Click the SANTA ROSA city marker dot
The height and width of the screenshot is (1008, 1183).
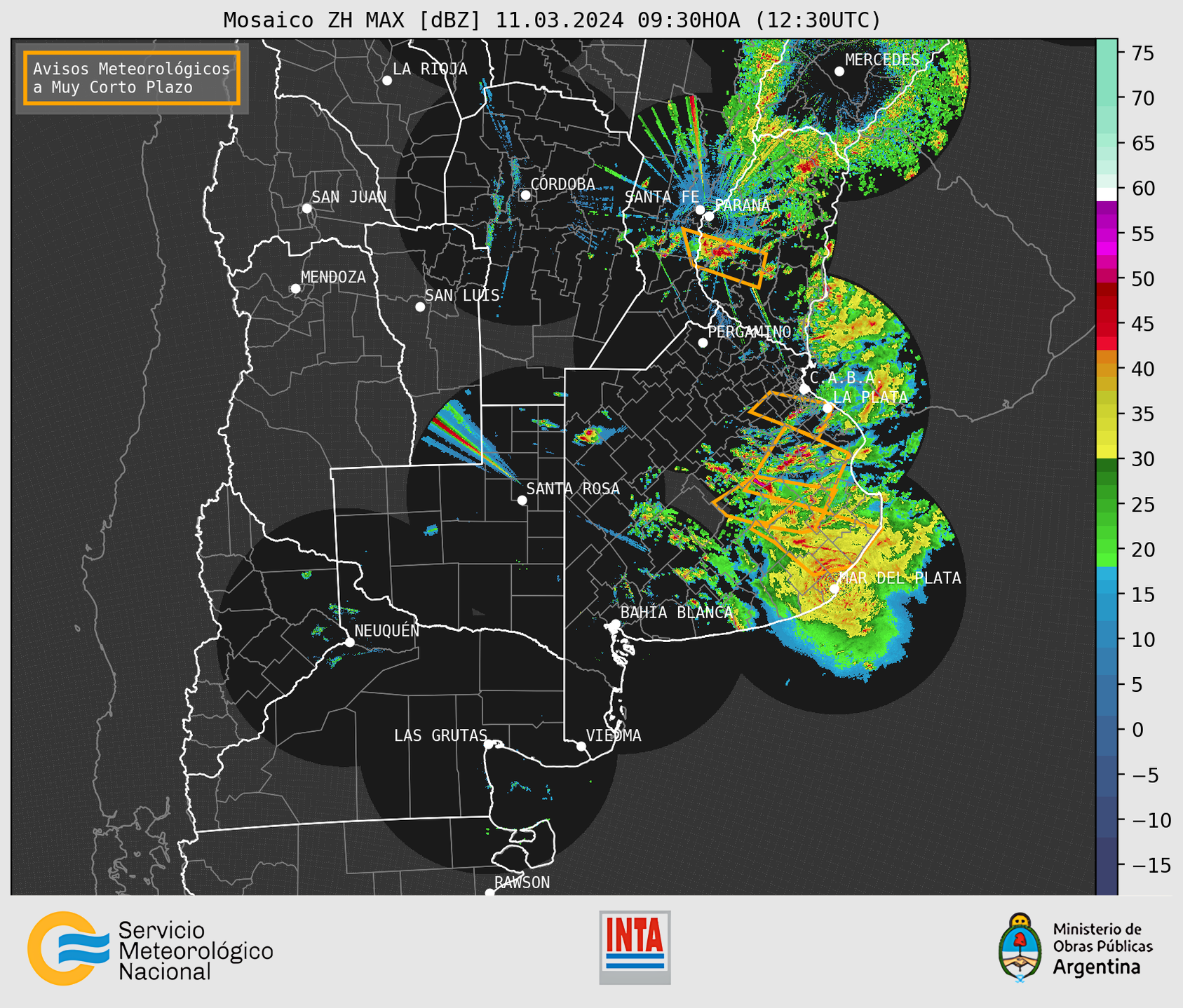click(522, 500)
